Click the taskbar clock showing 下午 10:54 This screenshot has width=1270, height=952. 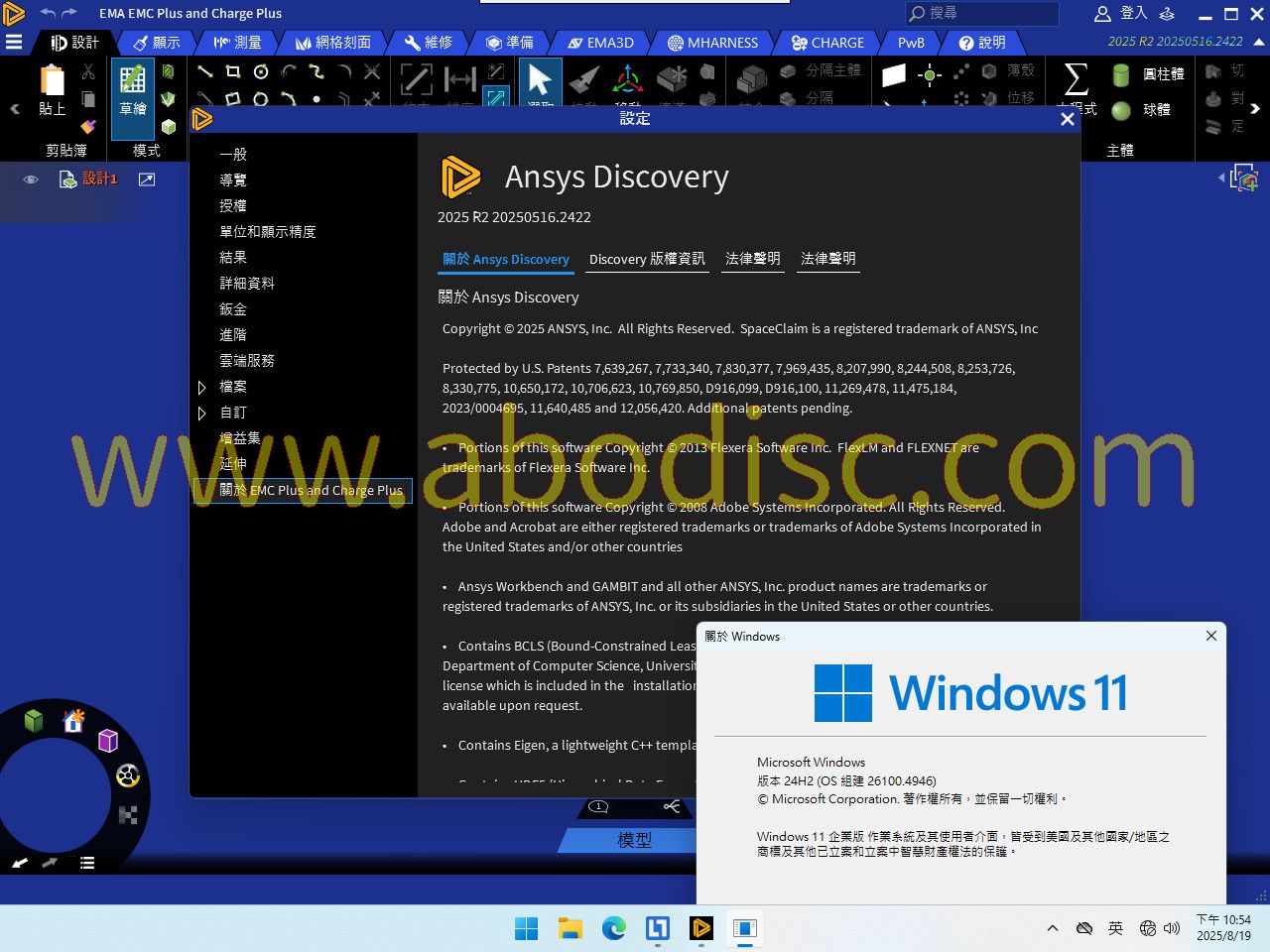tap(1222, 928)
